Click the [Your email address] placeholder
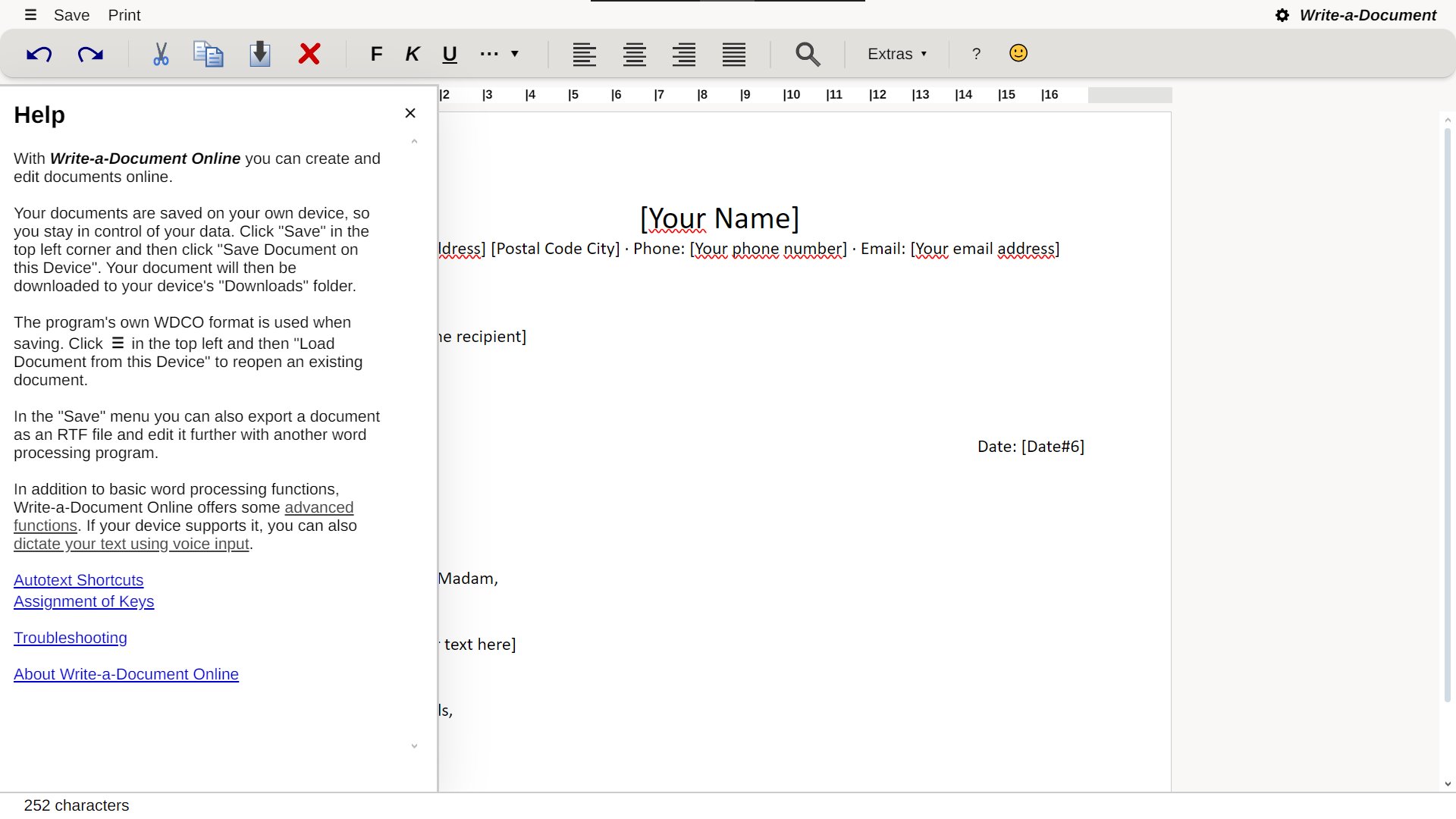 pyautogui.click(x=985, y=249)
